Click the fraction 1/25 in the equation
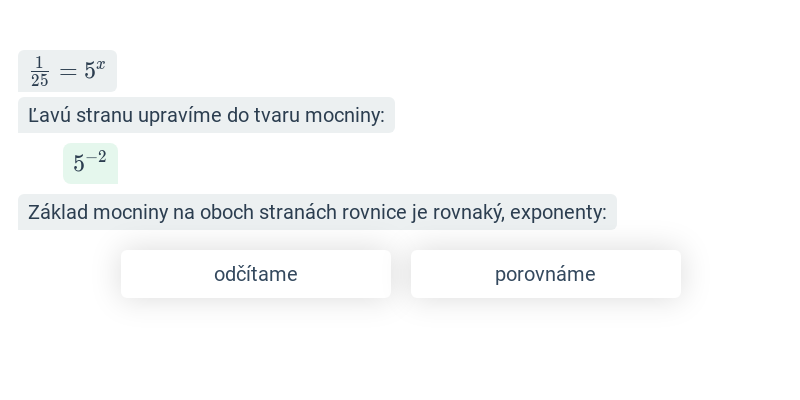This screenshot has width=800, height=400. tap(39, 72)
